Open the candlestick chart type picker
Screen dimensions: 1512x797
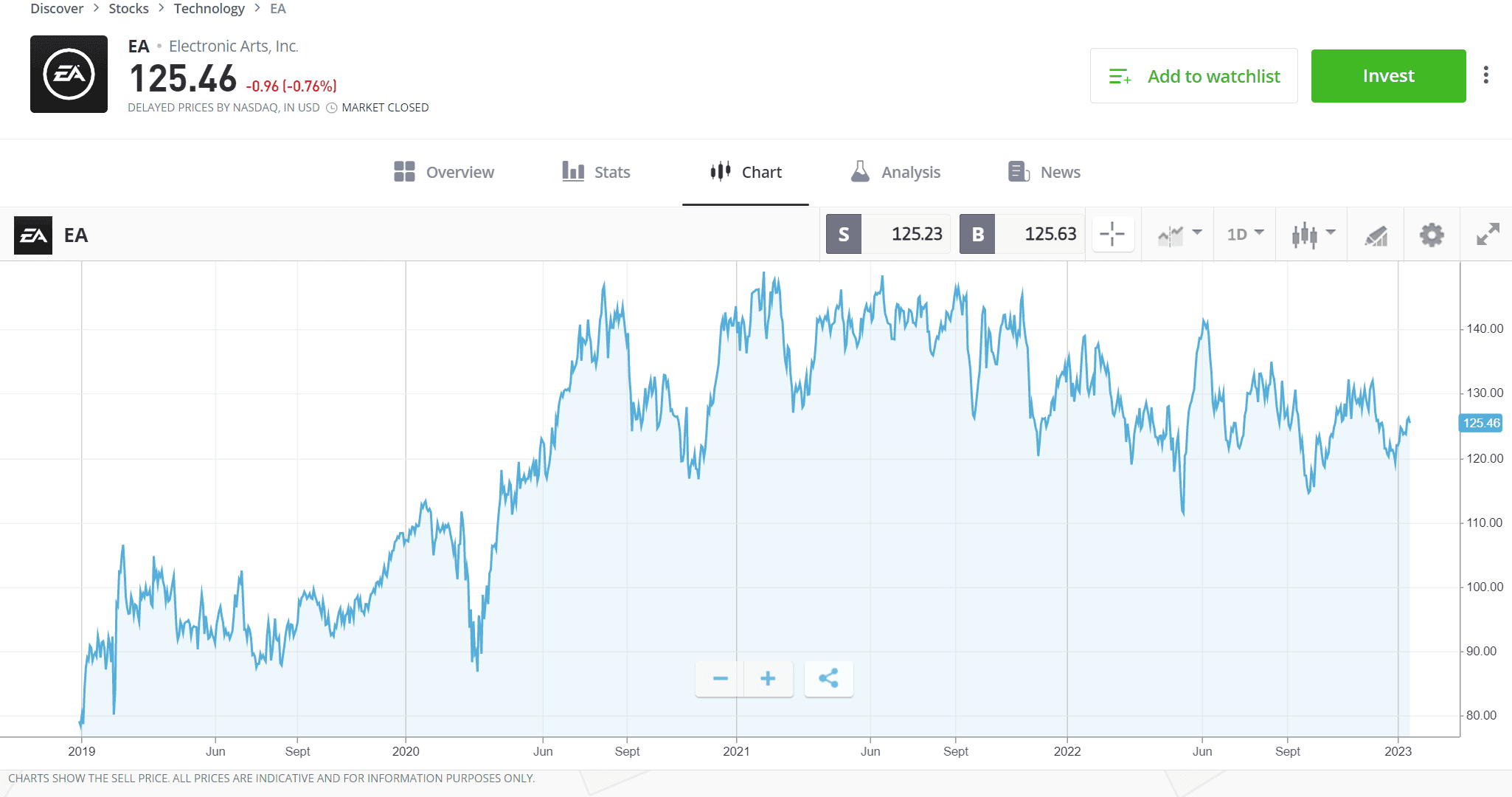1305,234
